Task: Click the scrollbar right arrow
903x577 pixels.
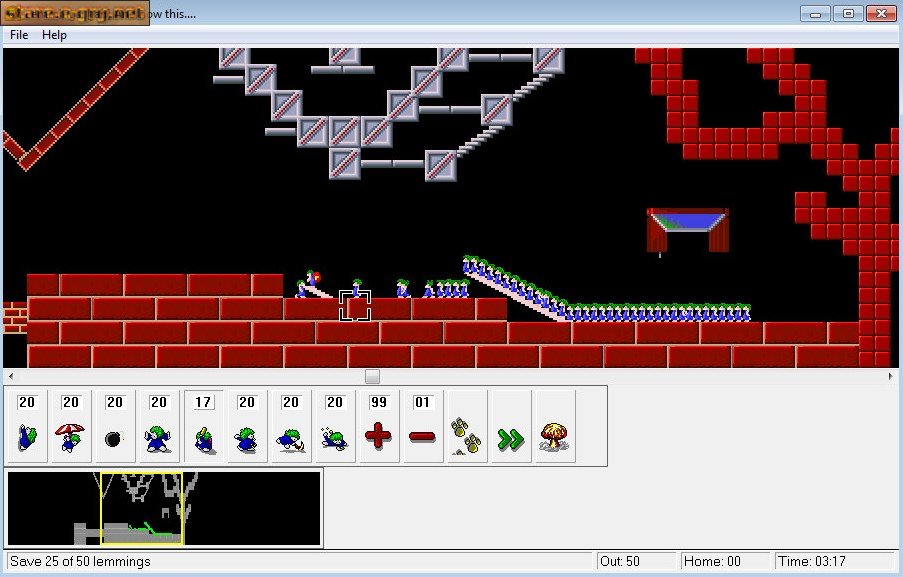Action: pyautogui.click(x=890, y=377)
